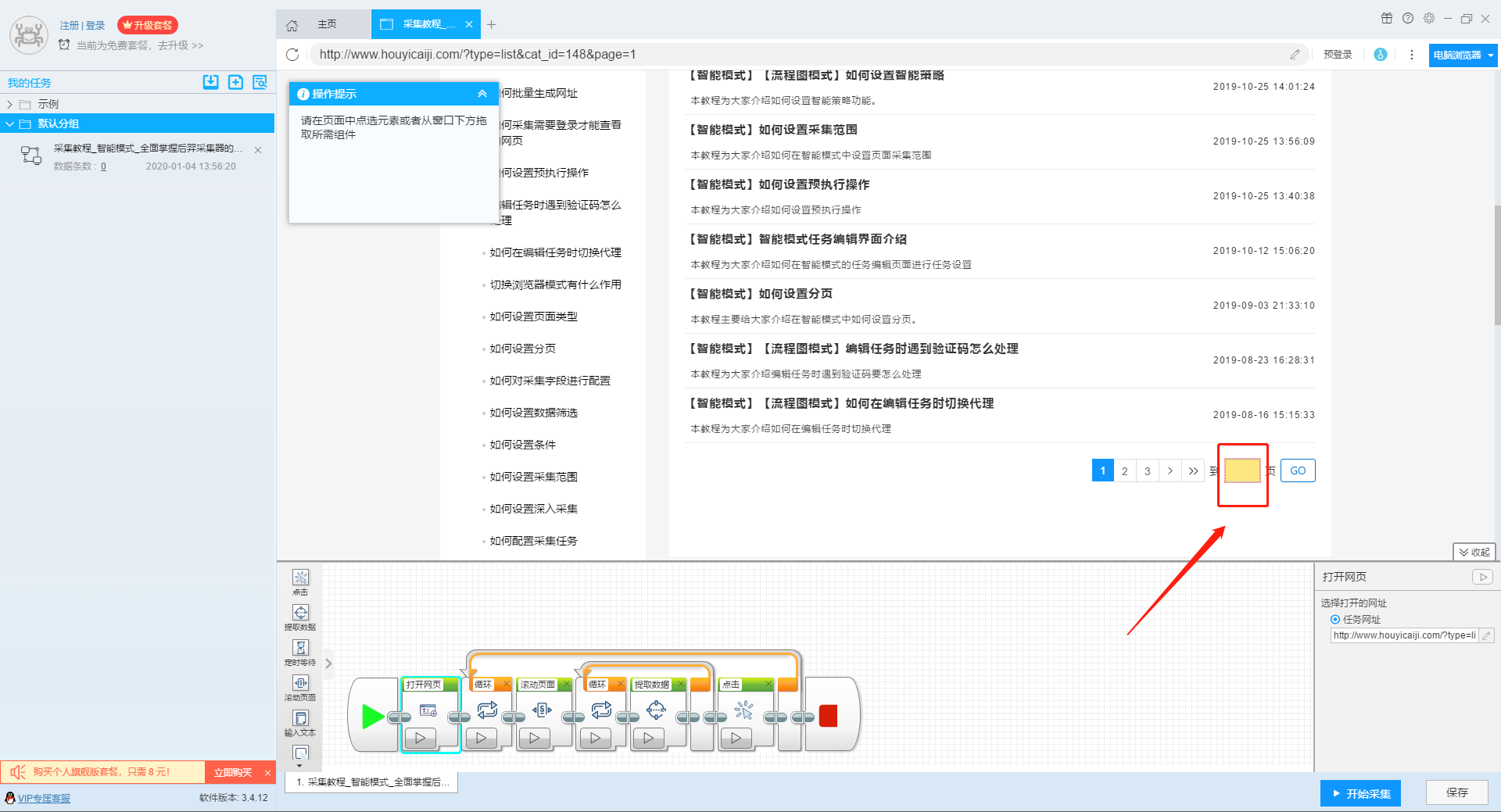
Task: Click the last page double arrow
Action: [1193, 470]
